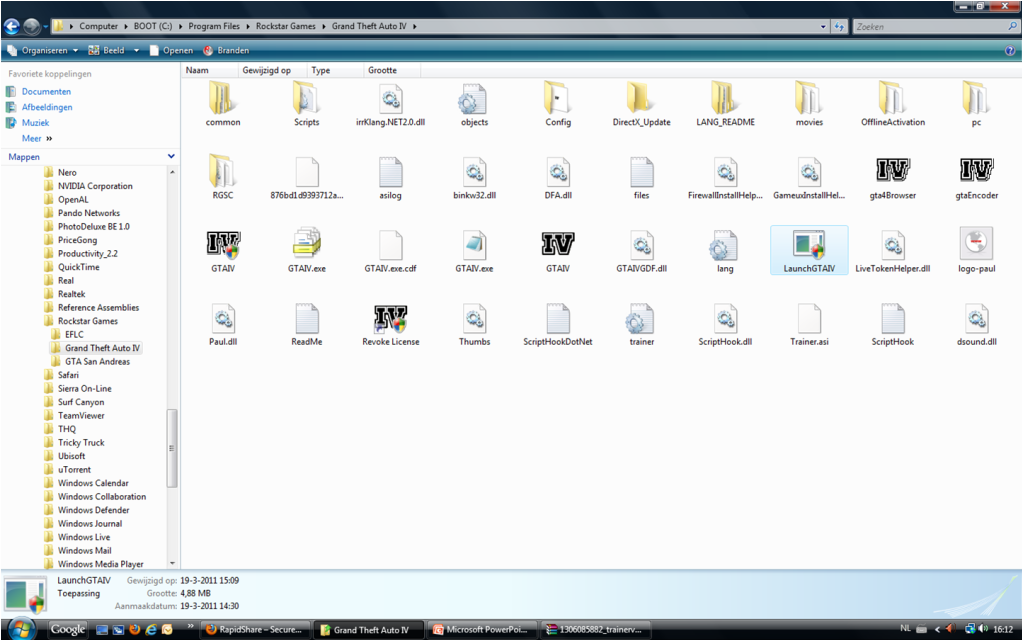Viewport: 1023px width, 641px height.
Task: Select the Paul.dll file
Action: point(223,324)
